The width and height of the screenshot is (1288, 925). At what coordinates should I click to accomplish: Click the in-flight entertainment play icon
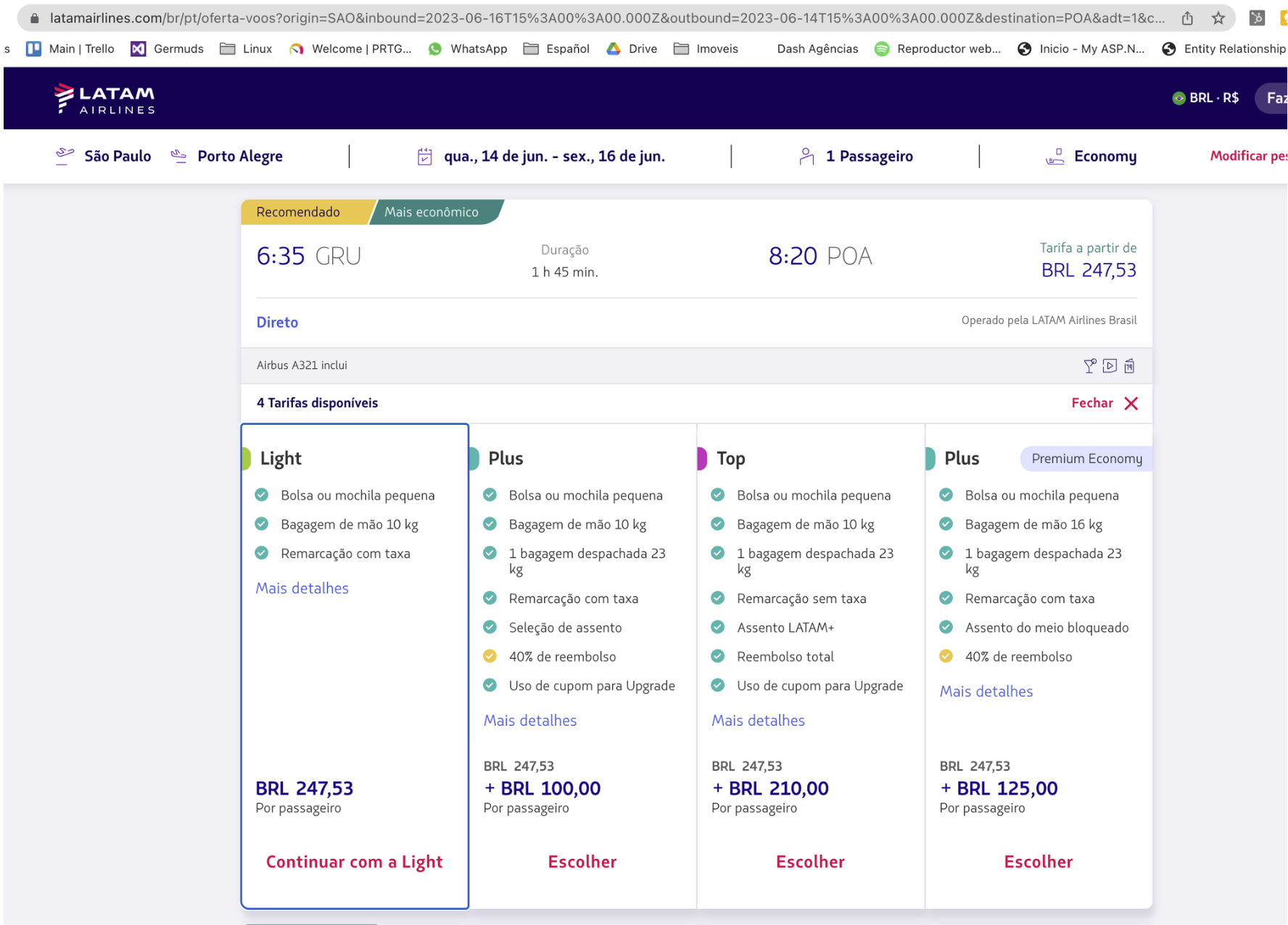1110,366
